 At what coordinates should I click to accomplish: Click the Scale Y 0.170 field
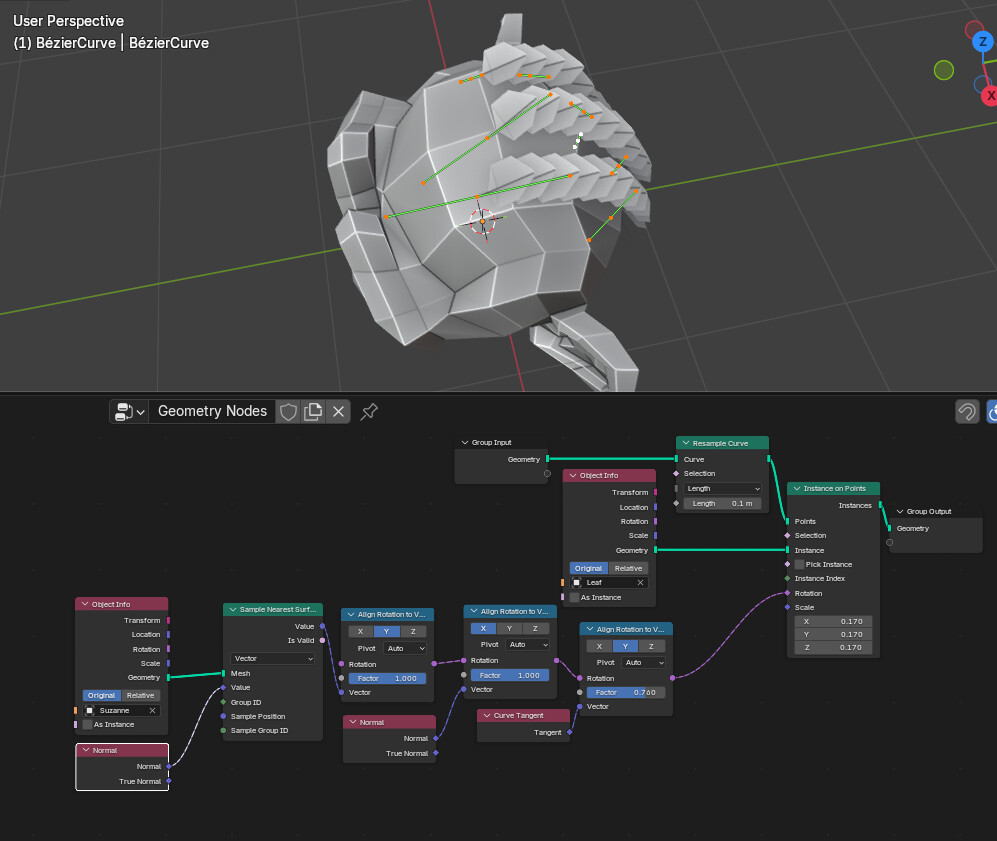point(833,634)
